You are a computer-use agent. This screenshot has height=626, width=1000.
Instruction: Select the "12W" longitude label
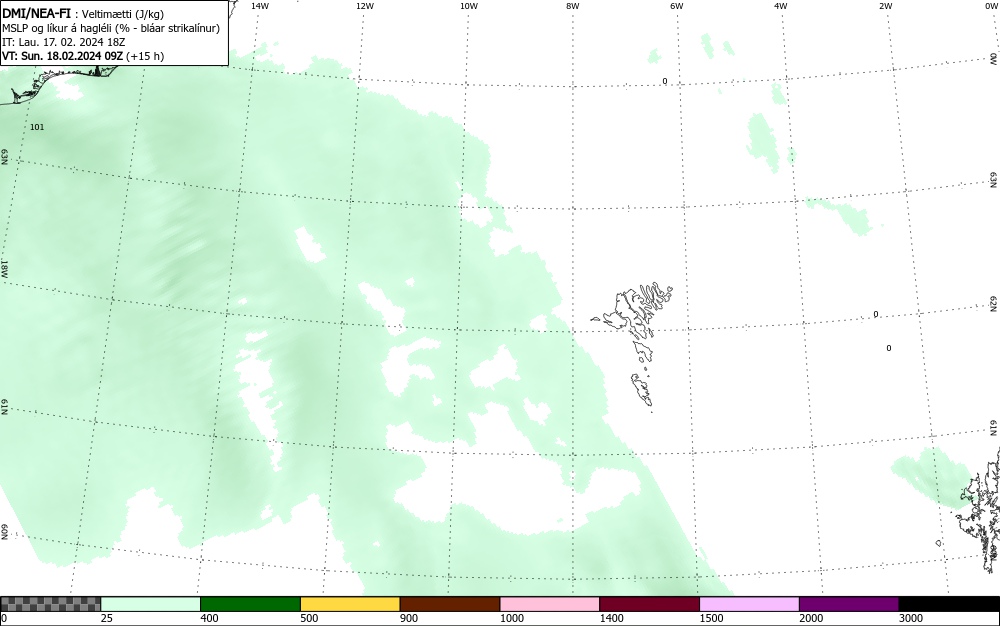[x=364, y=6]
